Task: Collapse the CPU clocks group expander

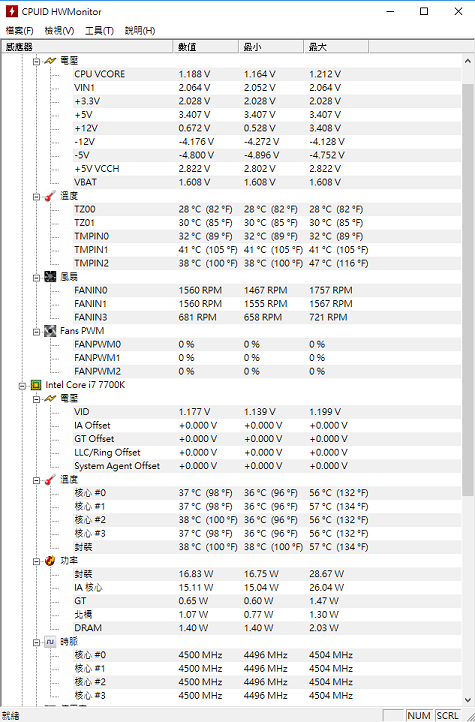Action: [x=36, y=642]
